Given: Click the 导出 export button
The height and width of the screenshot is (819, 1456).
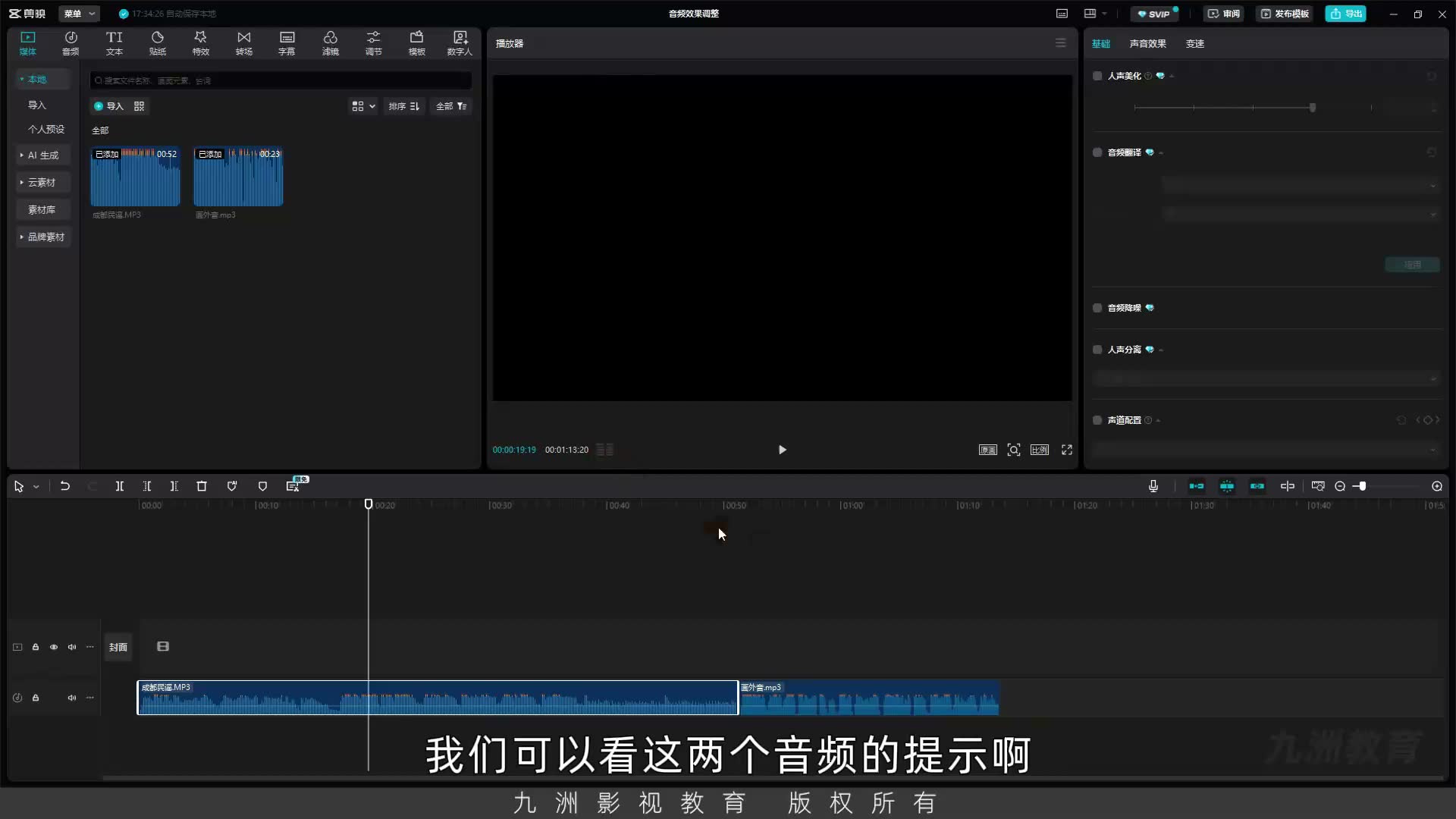Looking at the screenshot, I should click(x=1346, y=14).
